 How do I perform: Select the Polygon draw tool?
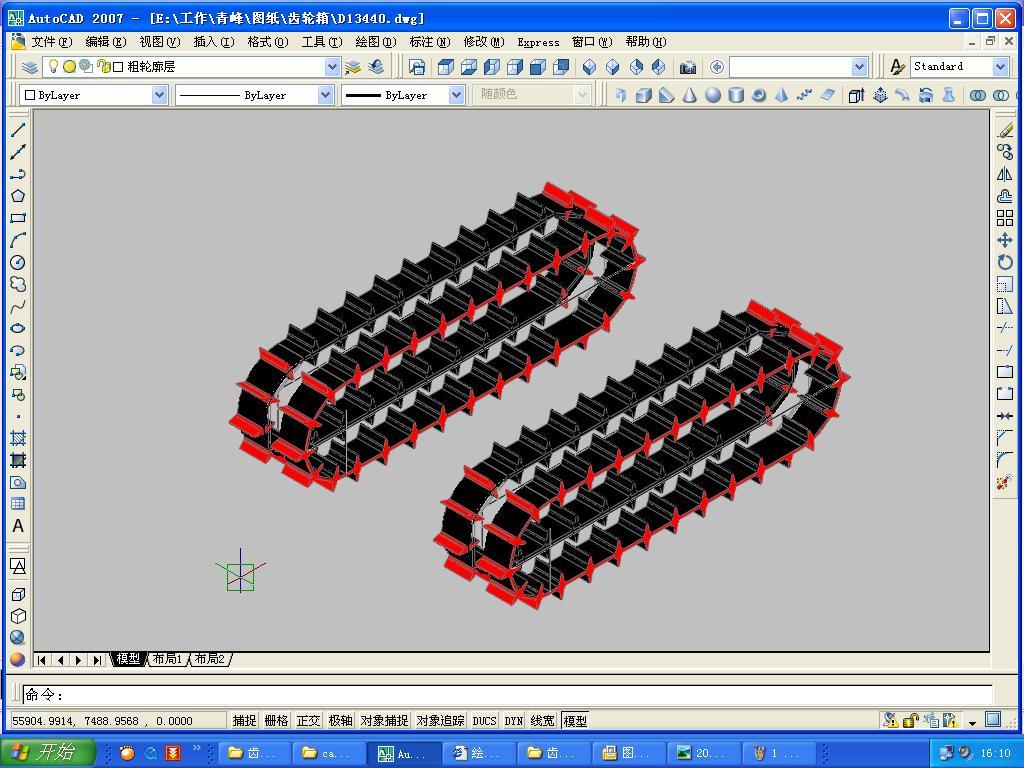[x=18, y=196]
